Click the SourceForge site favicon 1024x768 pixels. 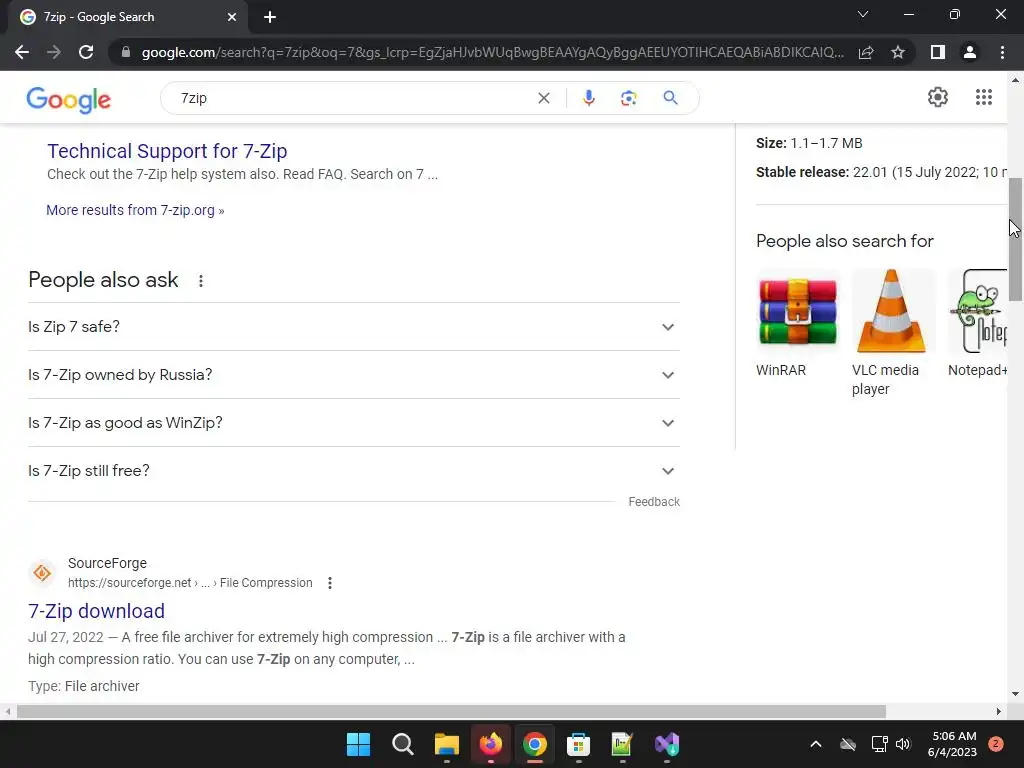tap(42, 573)
